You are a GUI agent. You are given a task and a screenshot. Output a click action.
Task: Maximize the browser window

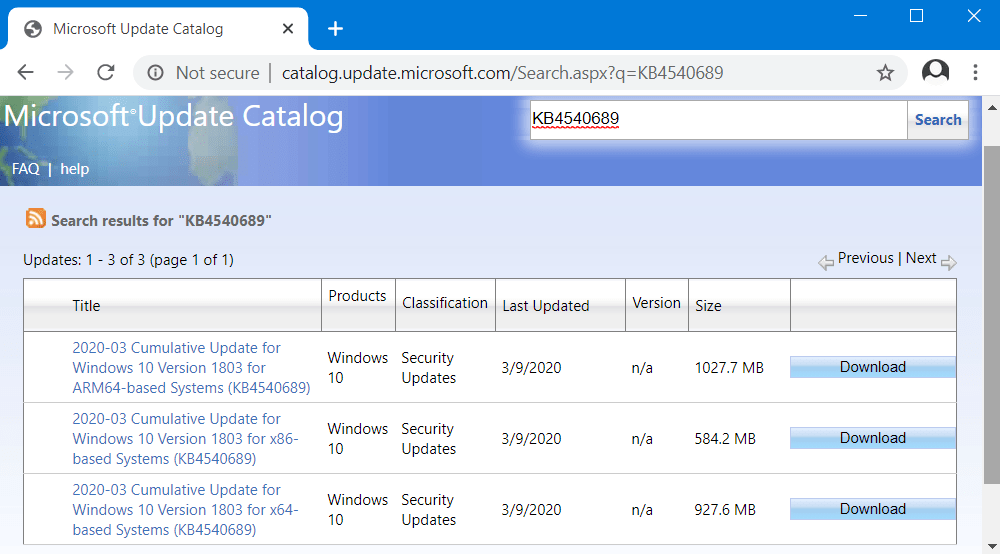click(916, 15)
